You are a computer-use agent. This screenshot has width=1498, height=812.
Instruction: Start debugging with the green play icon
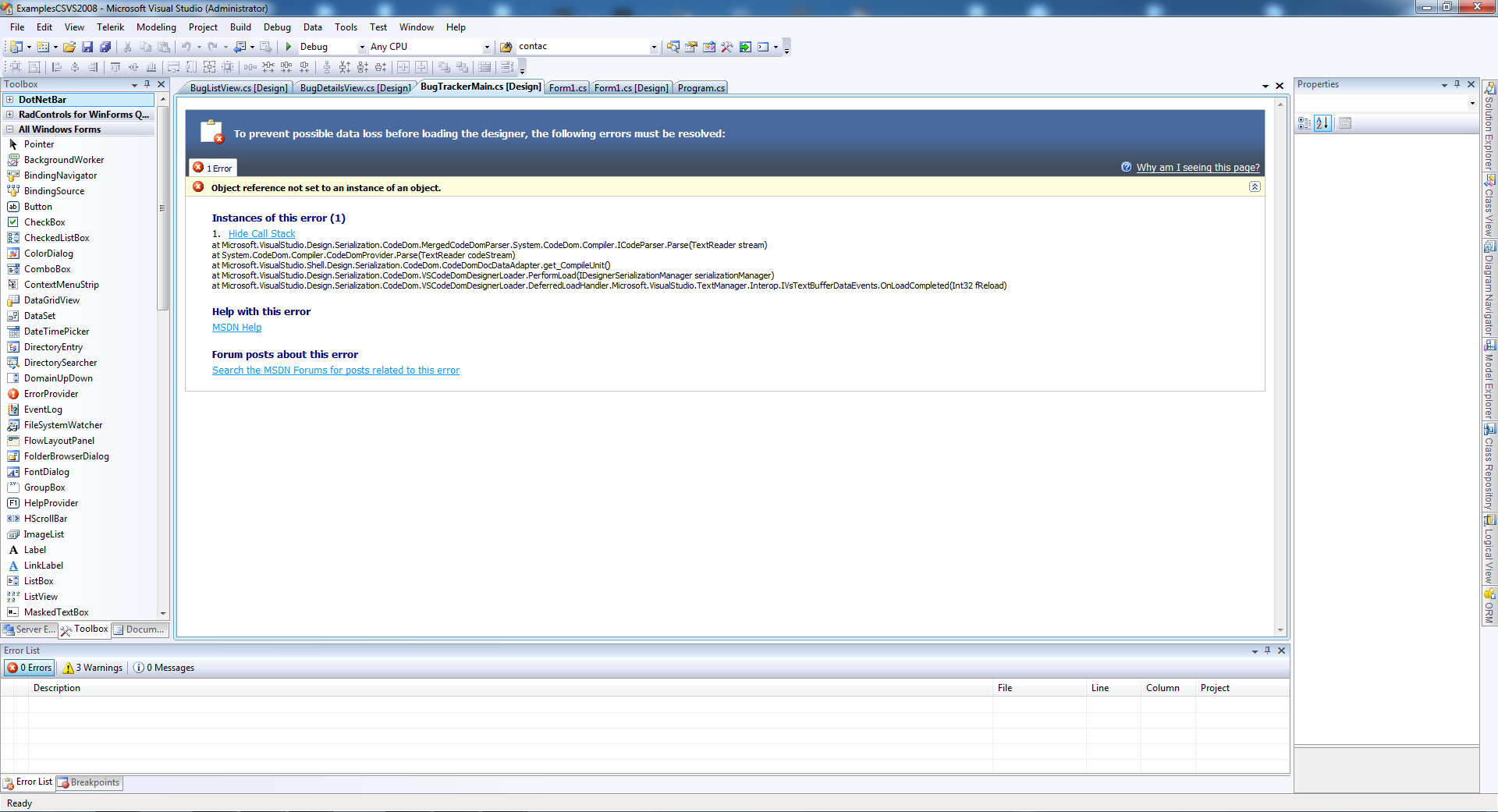click(289, 47)
